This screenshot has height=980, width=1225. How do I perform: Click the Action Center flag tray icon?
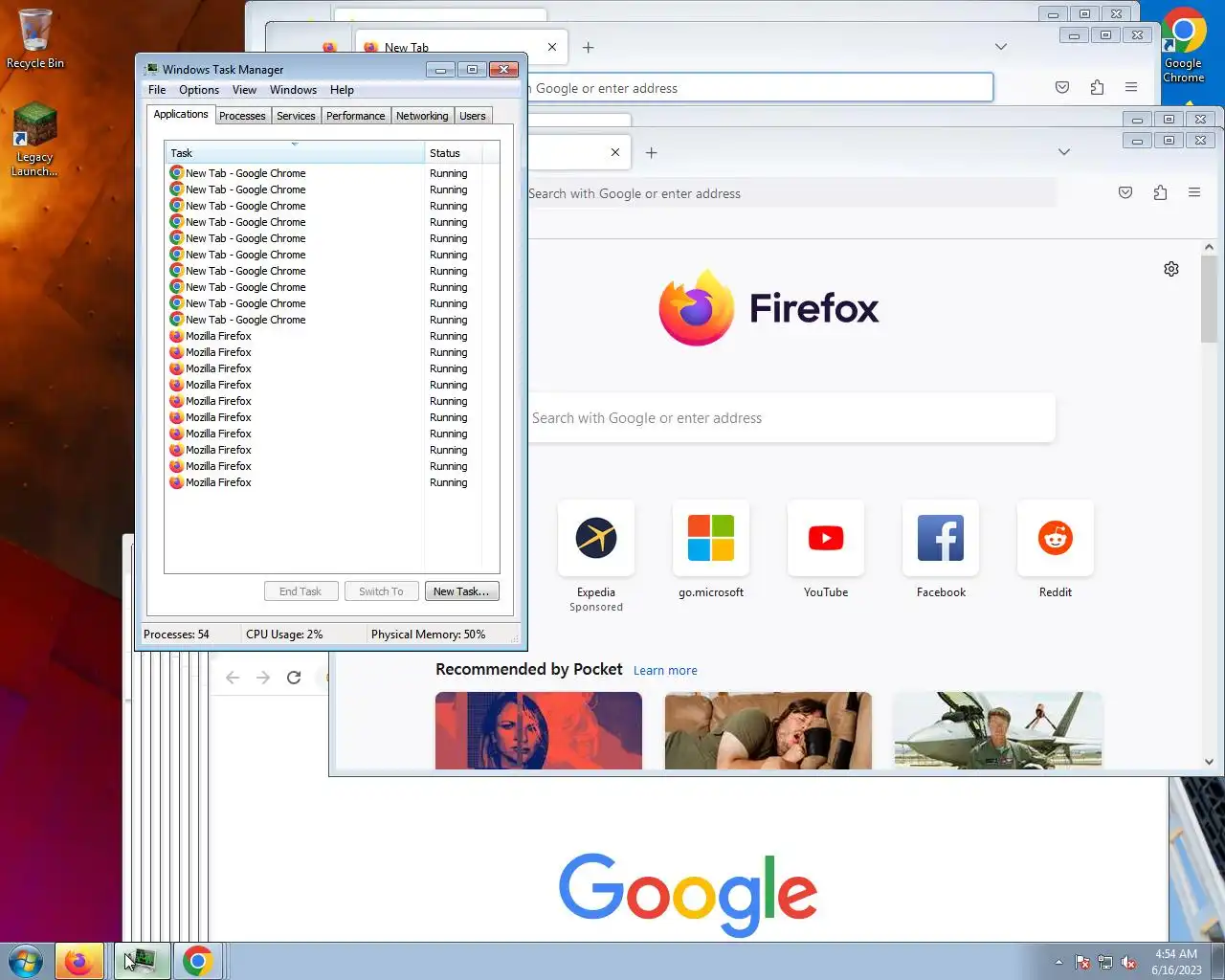(1082, 962)
